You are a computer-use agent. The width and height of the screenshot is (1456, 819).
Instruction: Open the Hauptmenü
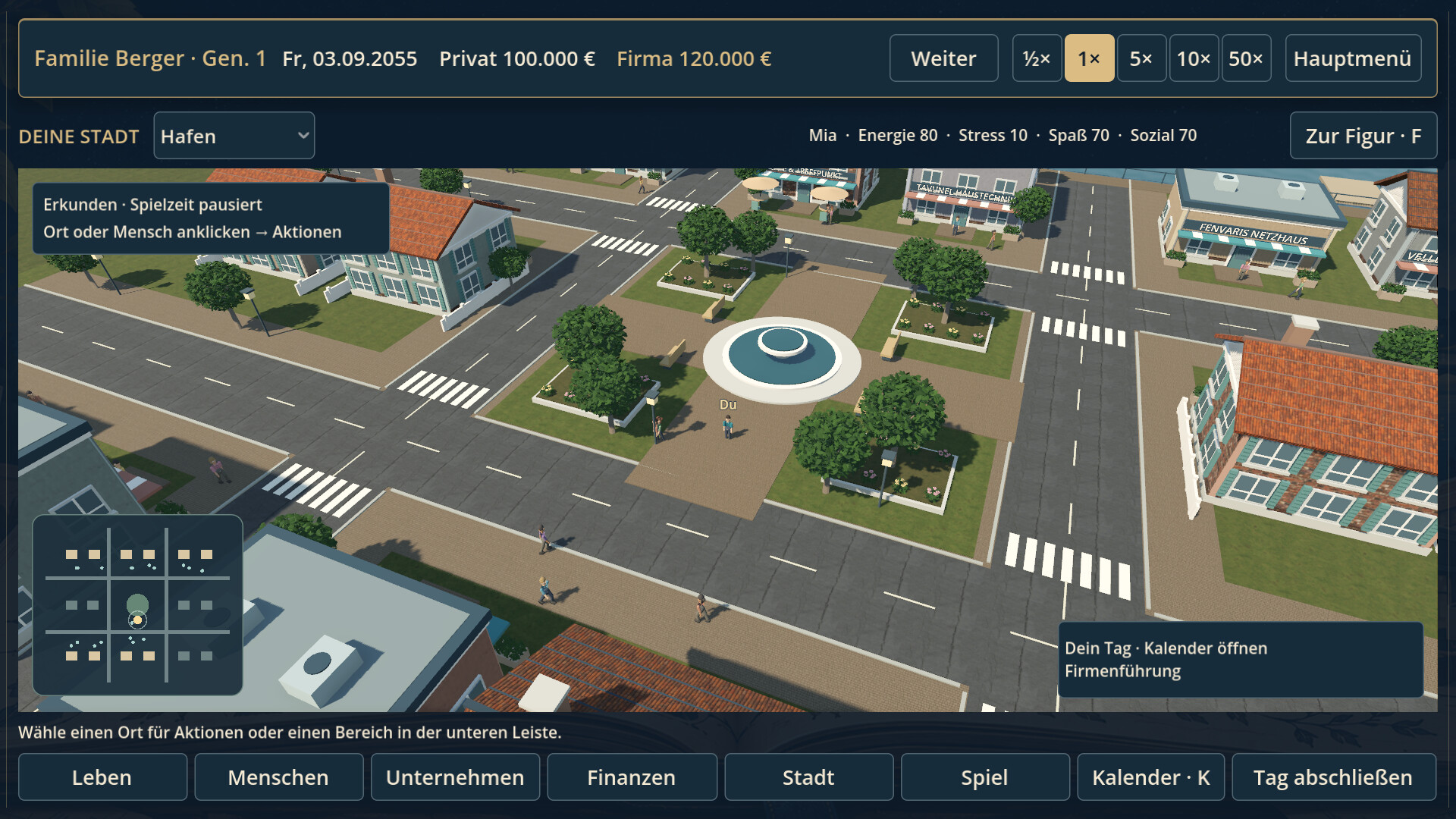coord(1353,58)
